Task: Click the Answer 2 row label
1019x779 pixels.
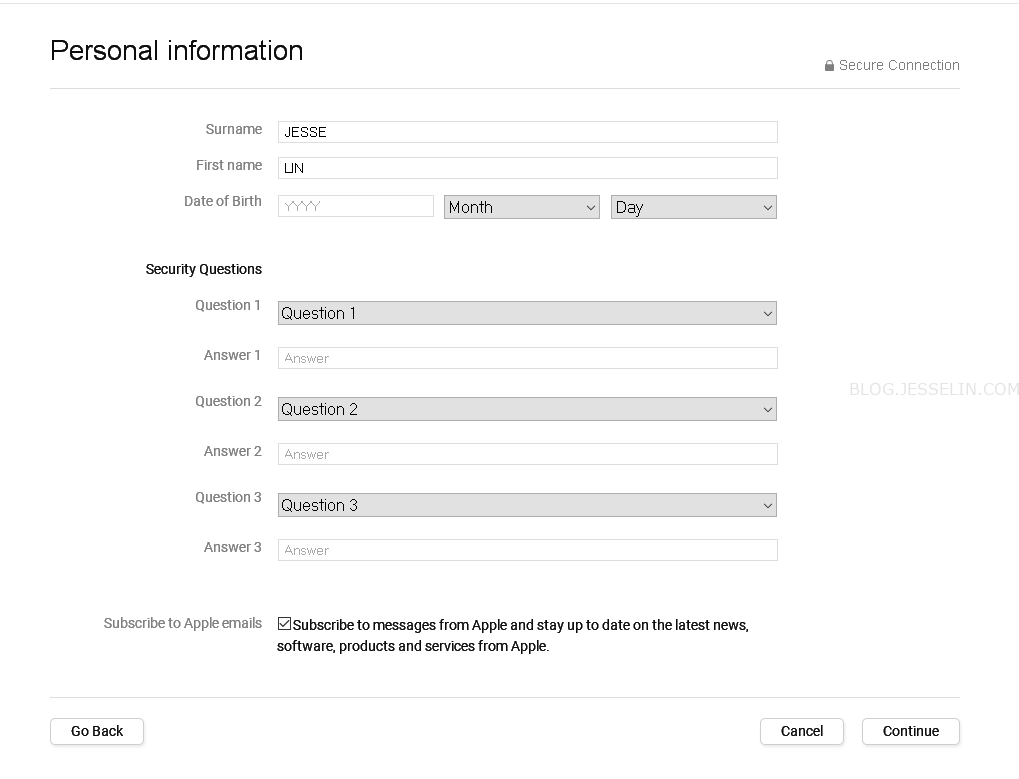Action: [233, 452]
